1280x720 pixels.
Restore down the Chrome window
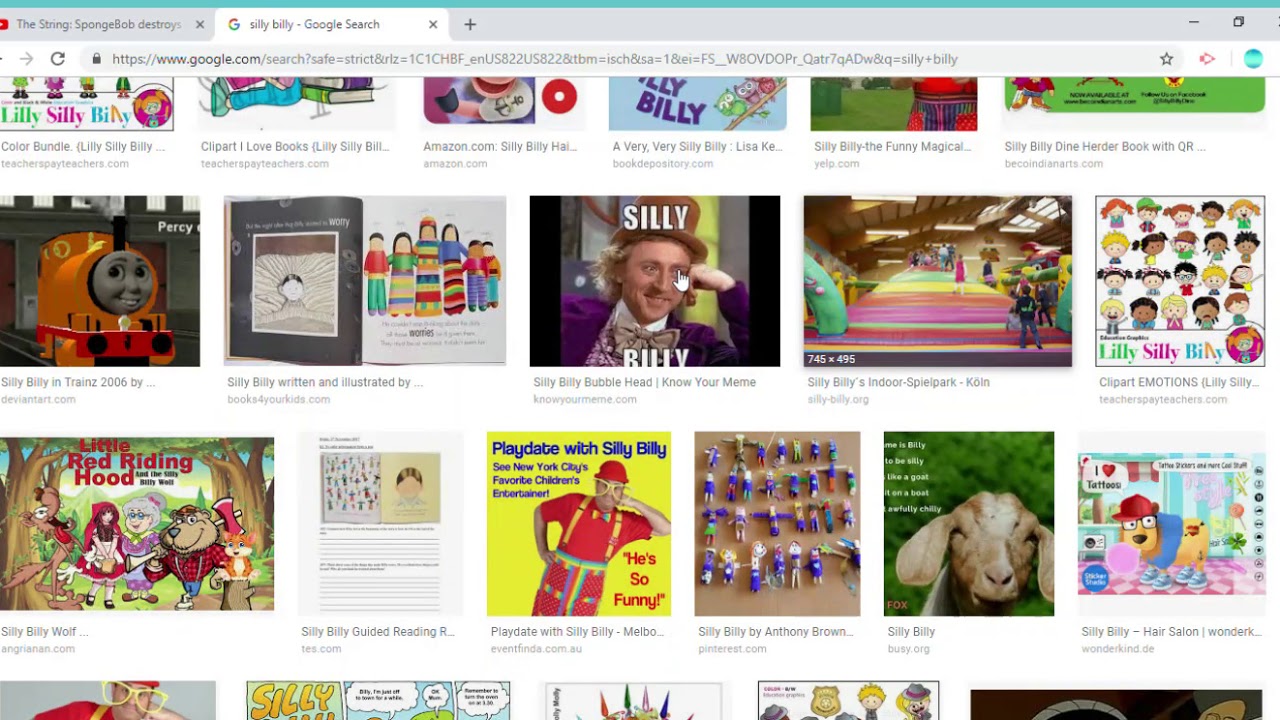click(1238, 22)
